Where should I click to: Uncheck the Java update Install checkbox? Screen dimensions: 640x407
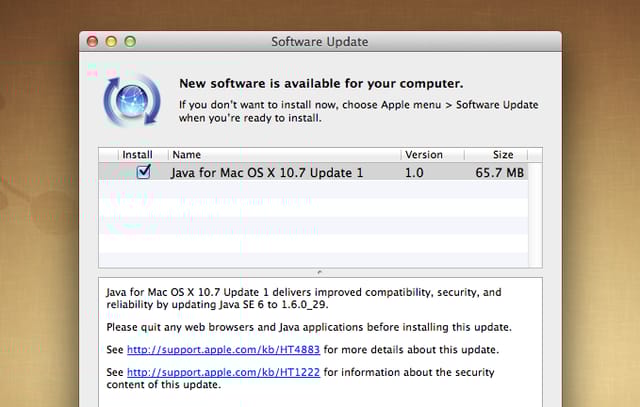click(x=143, y=172)
